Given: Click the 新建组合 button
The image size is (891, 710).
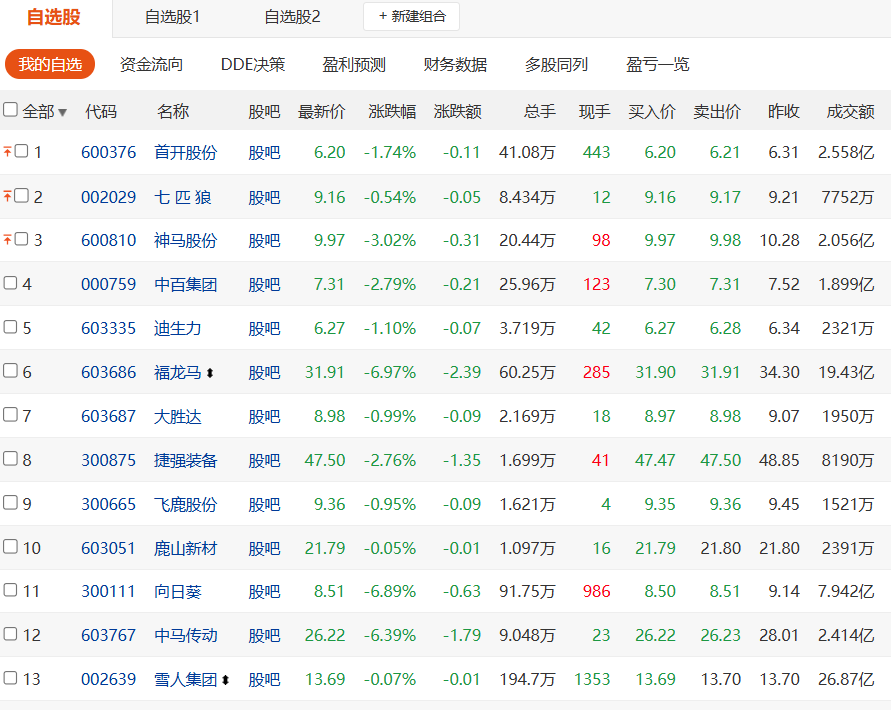Looking at the screenshot, I should (411, 16).
